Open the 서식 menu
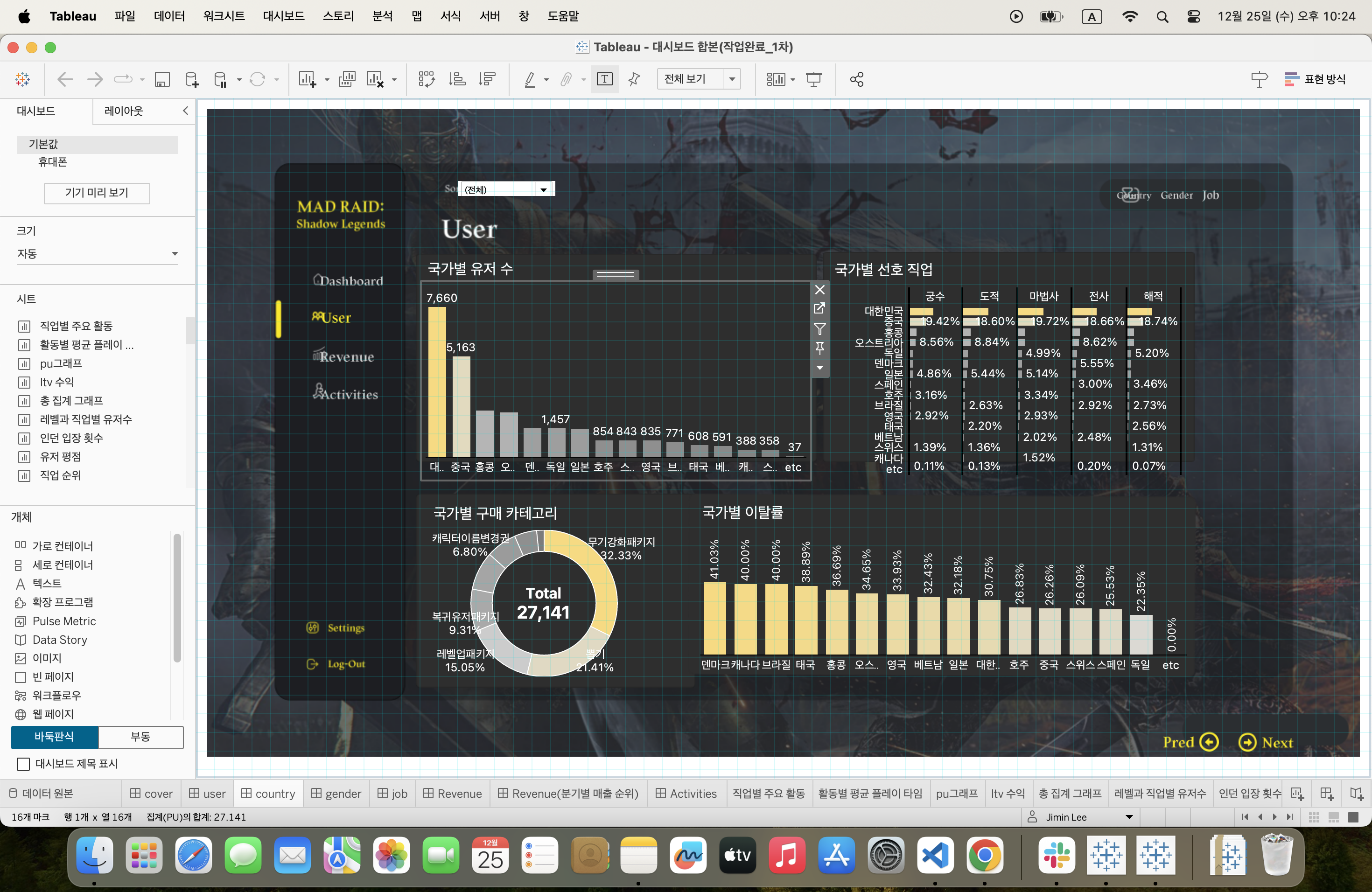The image size is (1372, 892). click(450, 16)
